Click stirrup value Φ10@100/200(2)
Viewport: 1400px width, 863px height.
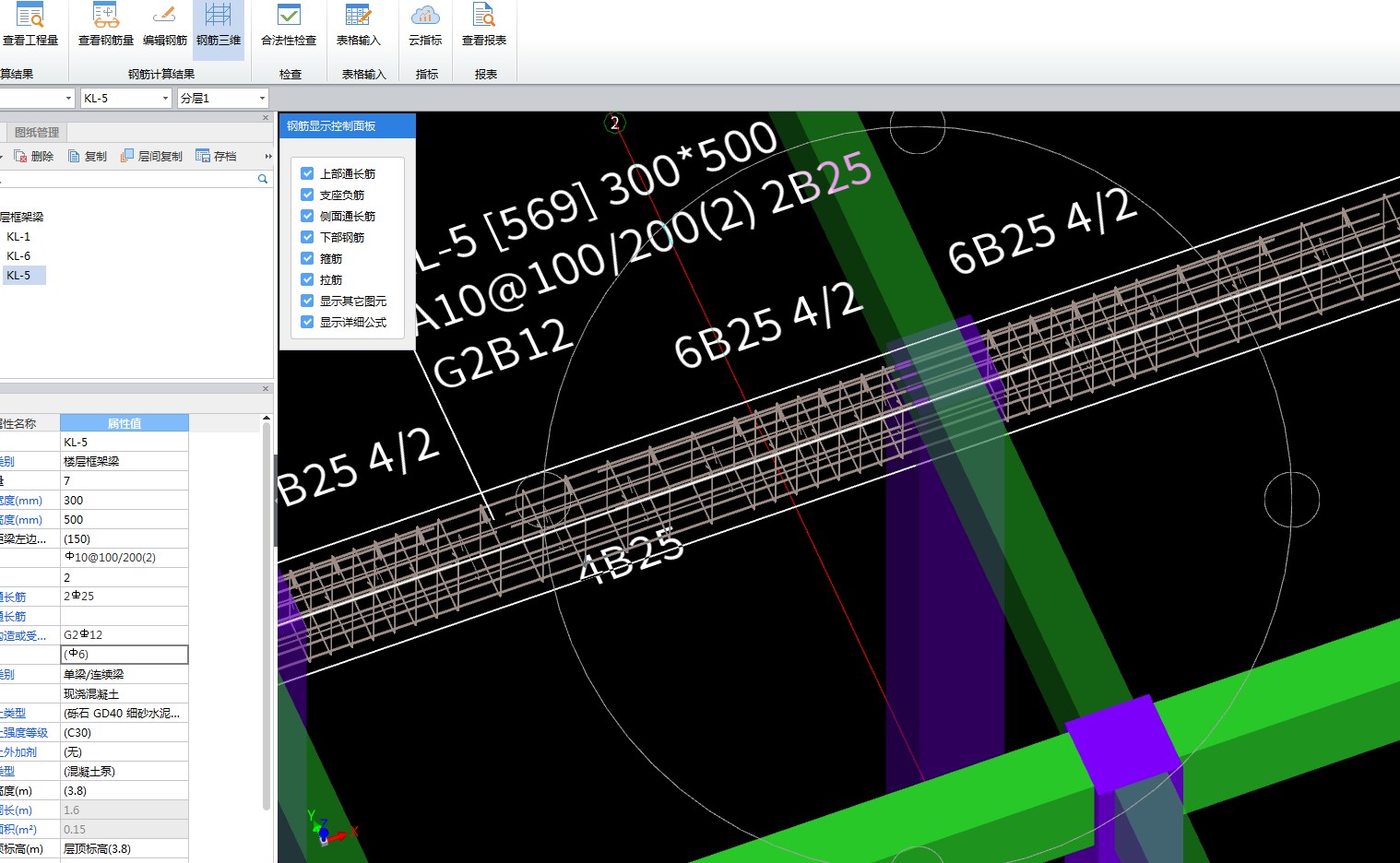(125, 558)
